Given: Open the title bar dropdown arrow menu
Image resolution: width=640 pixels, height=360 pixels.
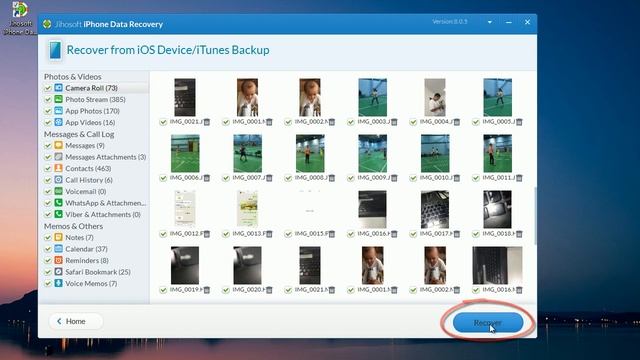Looking at the screenshot, I should pos(489,22).
